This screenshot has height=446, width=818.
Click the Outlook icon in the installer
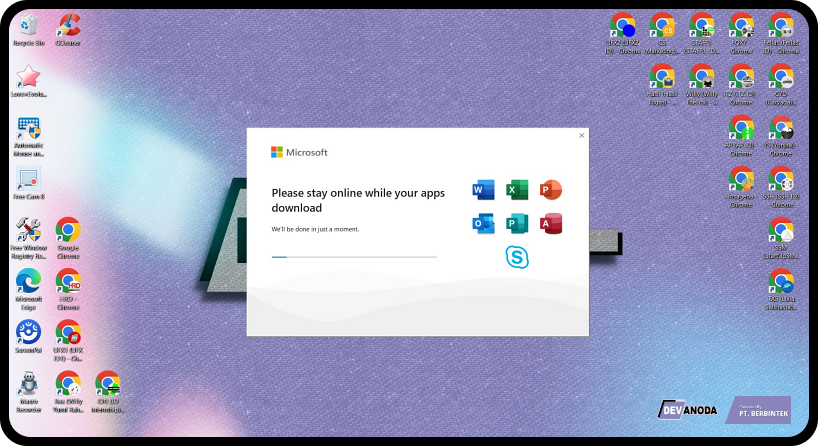(x=484, y=224)
